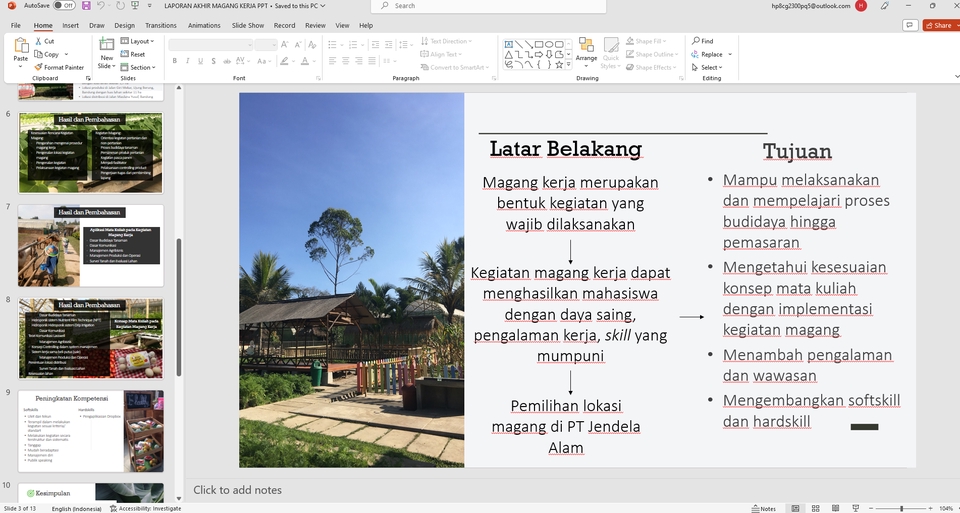Open the Section dropdown
960x513 pixels.
point(138,67)
